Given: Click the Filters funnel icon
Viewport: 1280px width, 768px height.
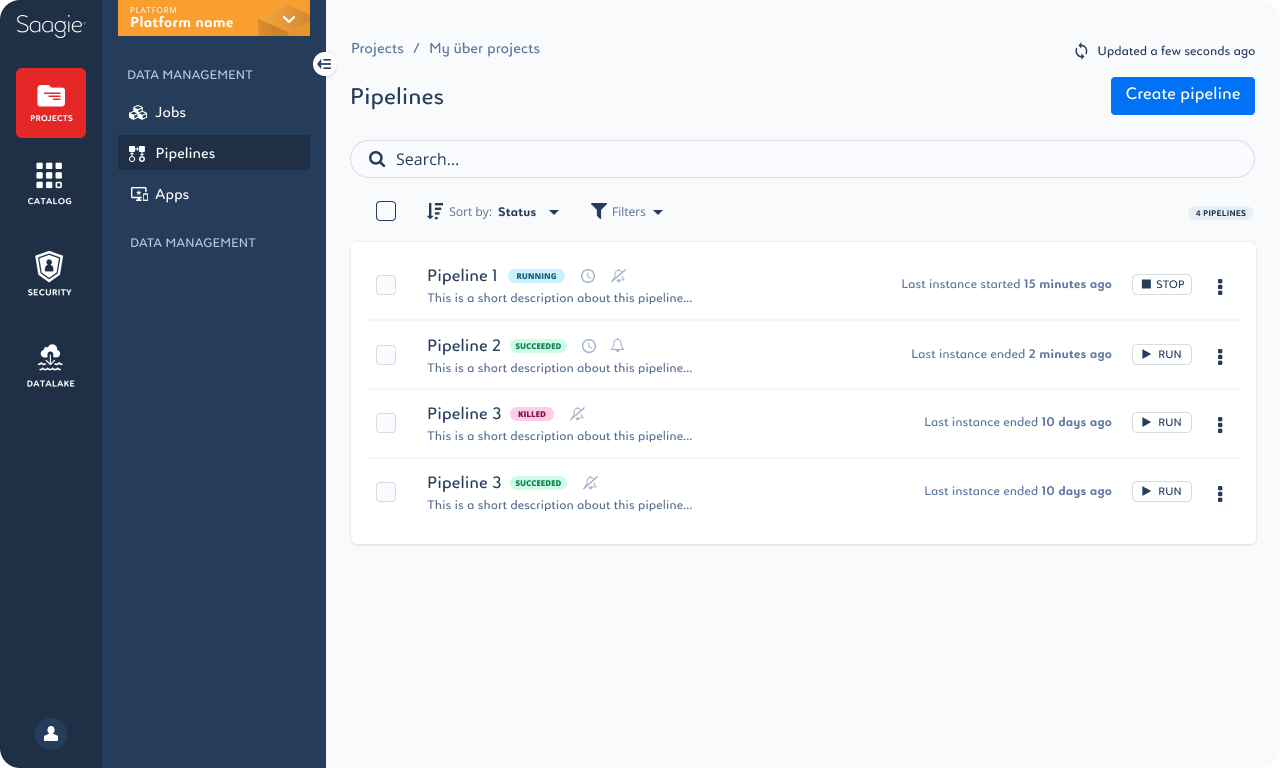Looking at the screenshot, I should click(x=599, y=211).
